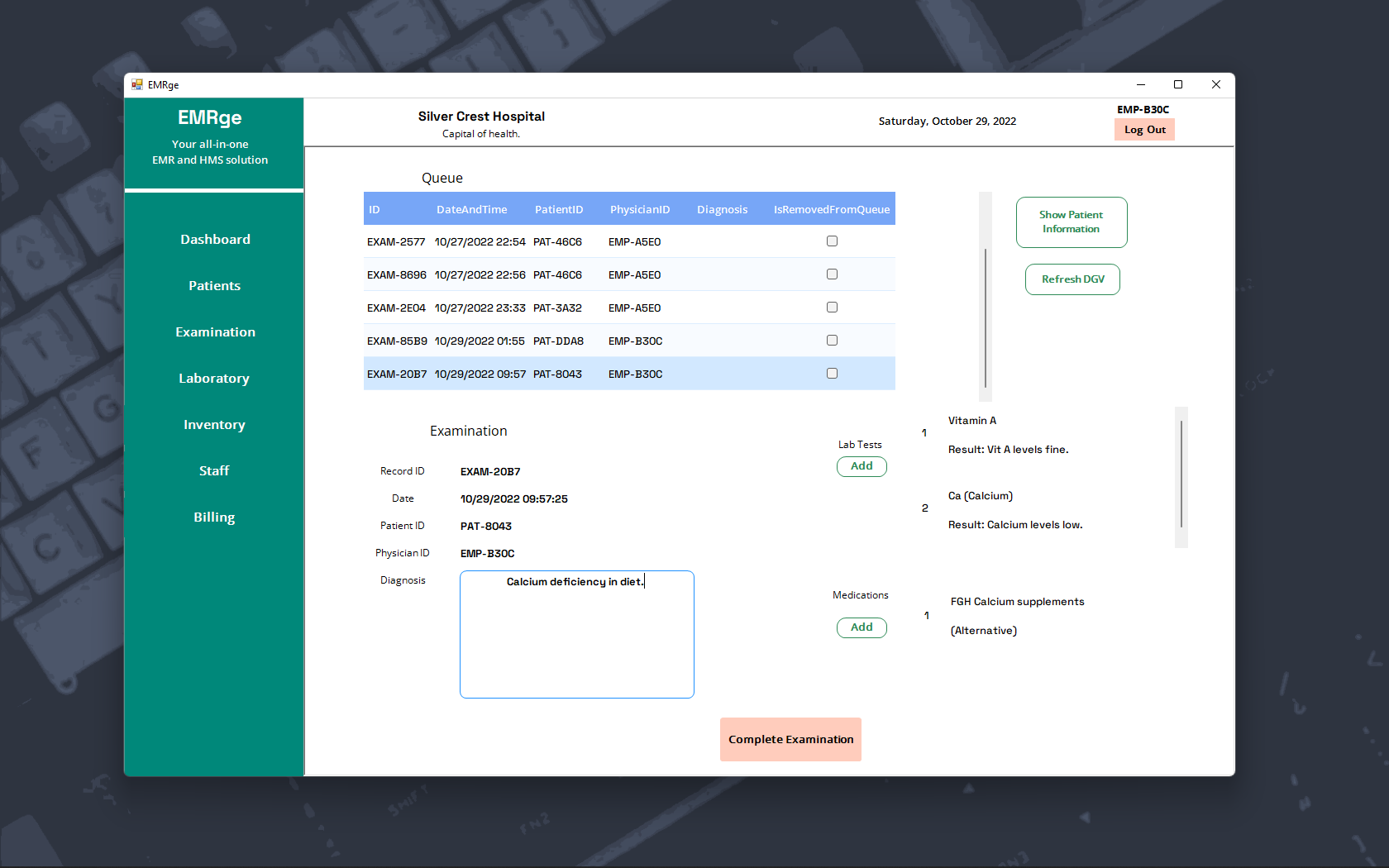Open the Staff section

pyautogui.click(x=214, y=470)
